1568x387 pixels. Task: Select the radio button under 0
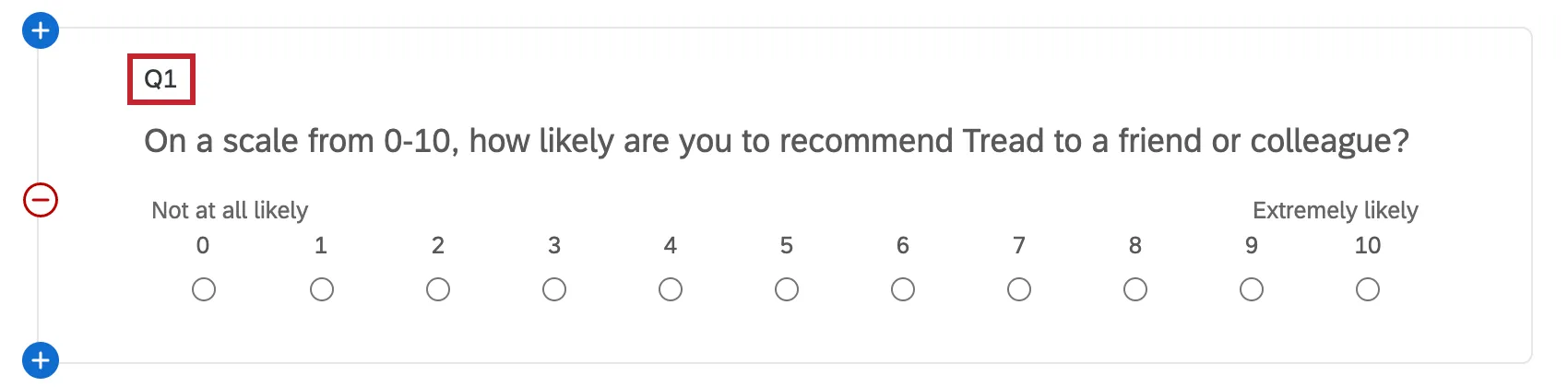[x=204, y=289]
